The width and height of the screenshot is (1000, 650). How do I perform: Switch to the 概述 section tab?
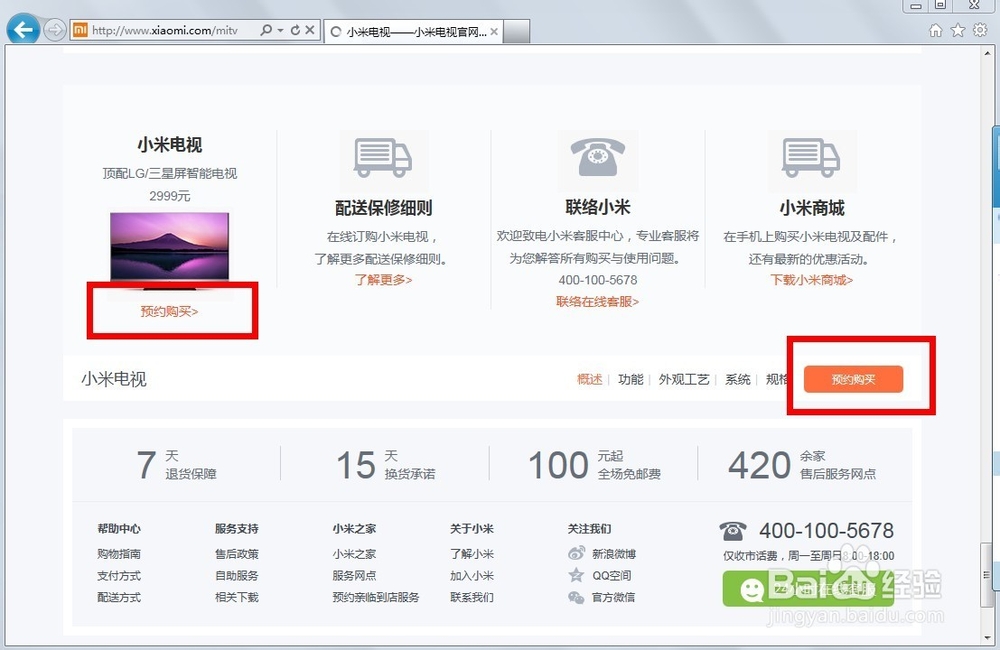click(x=589, y=380)
